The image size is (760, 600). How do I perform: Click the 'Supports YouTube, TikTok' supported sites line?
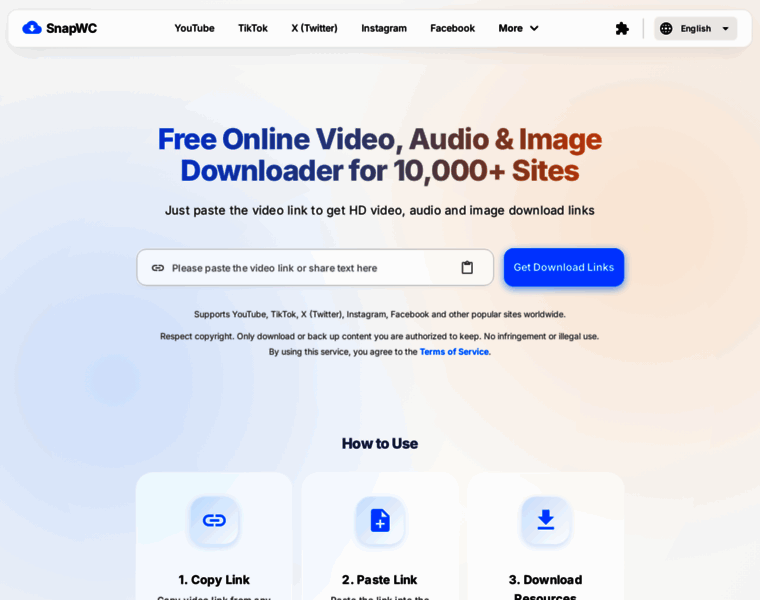[x=380, y=315]
